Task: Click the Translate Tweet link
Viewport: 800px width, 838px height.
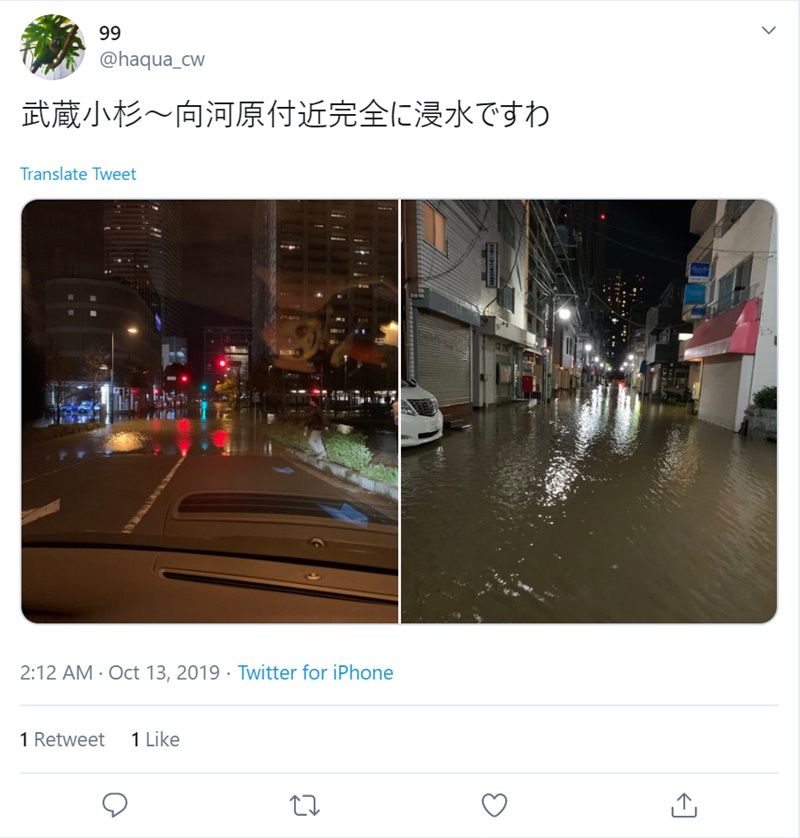Action: coord(78,174)
